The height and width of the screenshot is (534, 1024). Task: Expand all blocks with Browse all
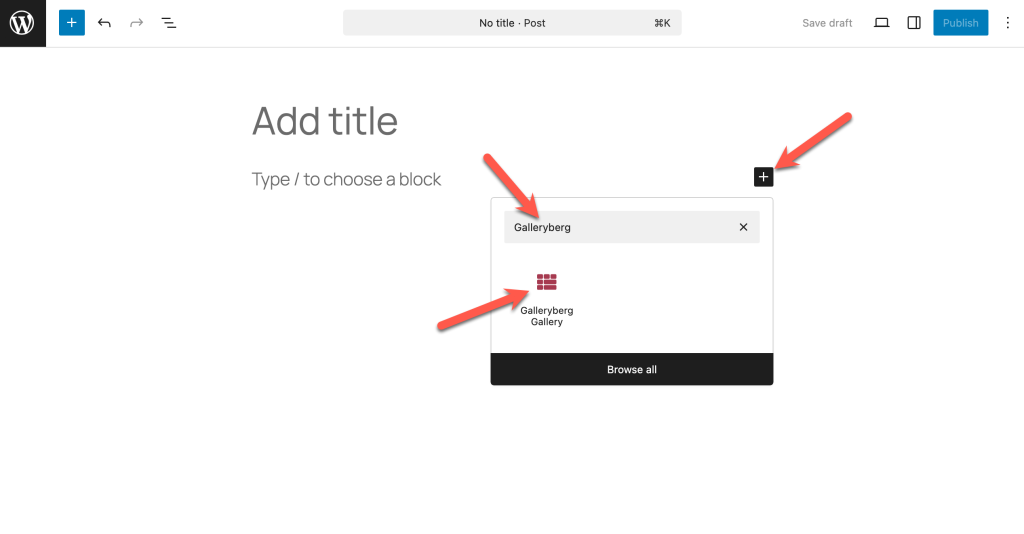pos(632,370)
